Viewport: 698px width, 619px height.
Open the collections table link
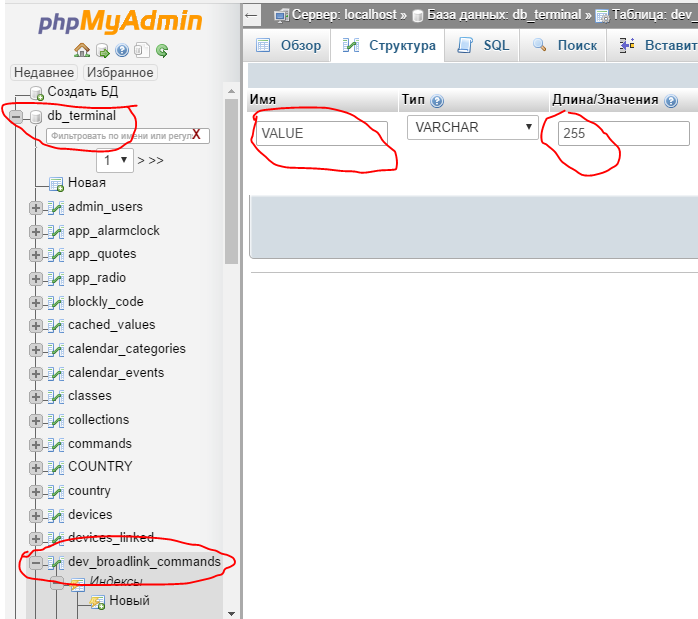[x=98, y=420]
